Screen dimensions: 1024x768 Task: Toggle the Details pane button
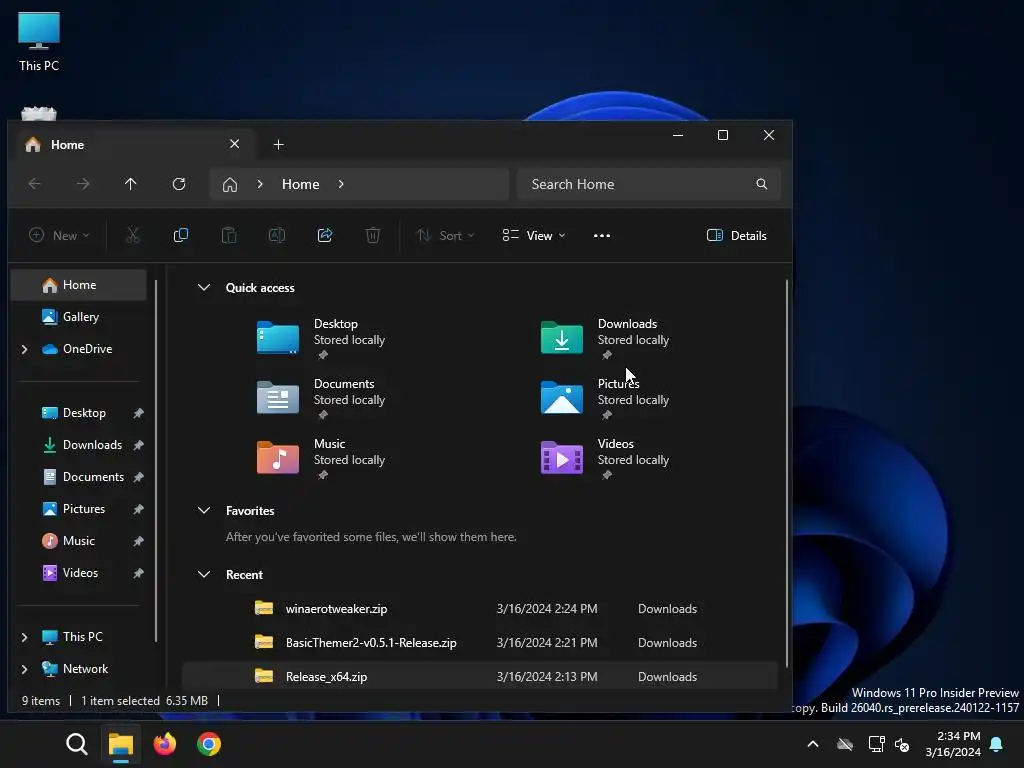pyautogui.click(x=737, y=236)
